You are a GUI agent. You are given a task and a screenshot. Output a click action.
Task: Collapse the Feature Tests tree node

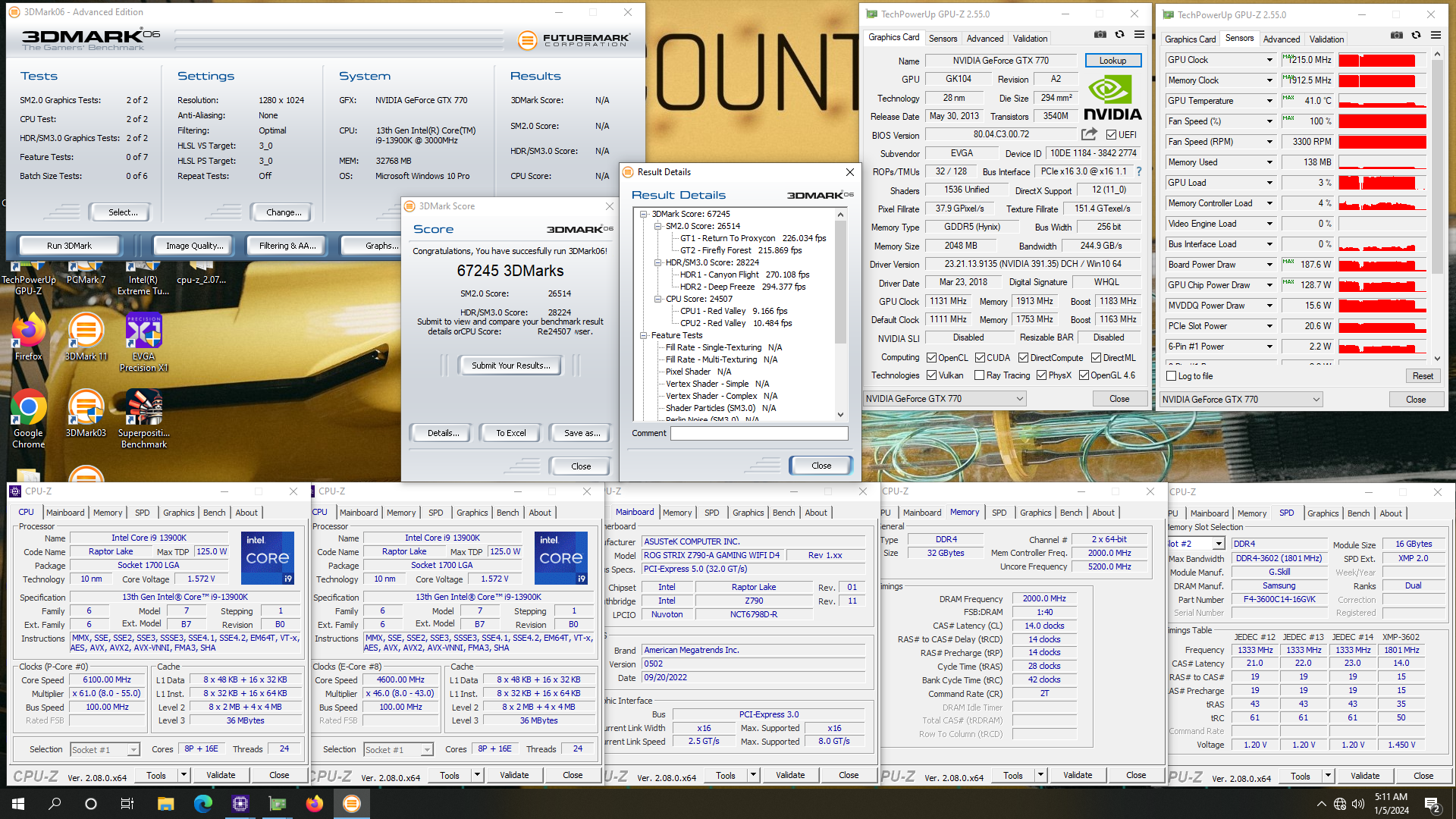coord(644,335)
